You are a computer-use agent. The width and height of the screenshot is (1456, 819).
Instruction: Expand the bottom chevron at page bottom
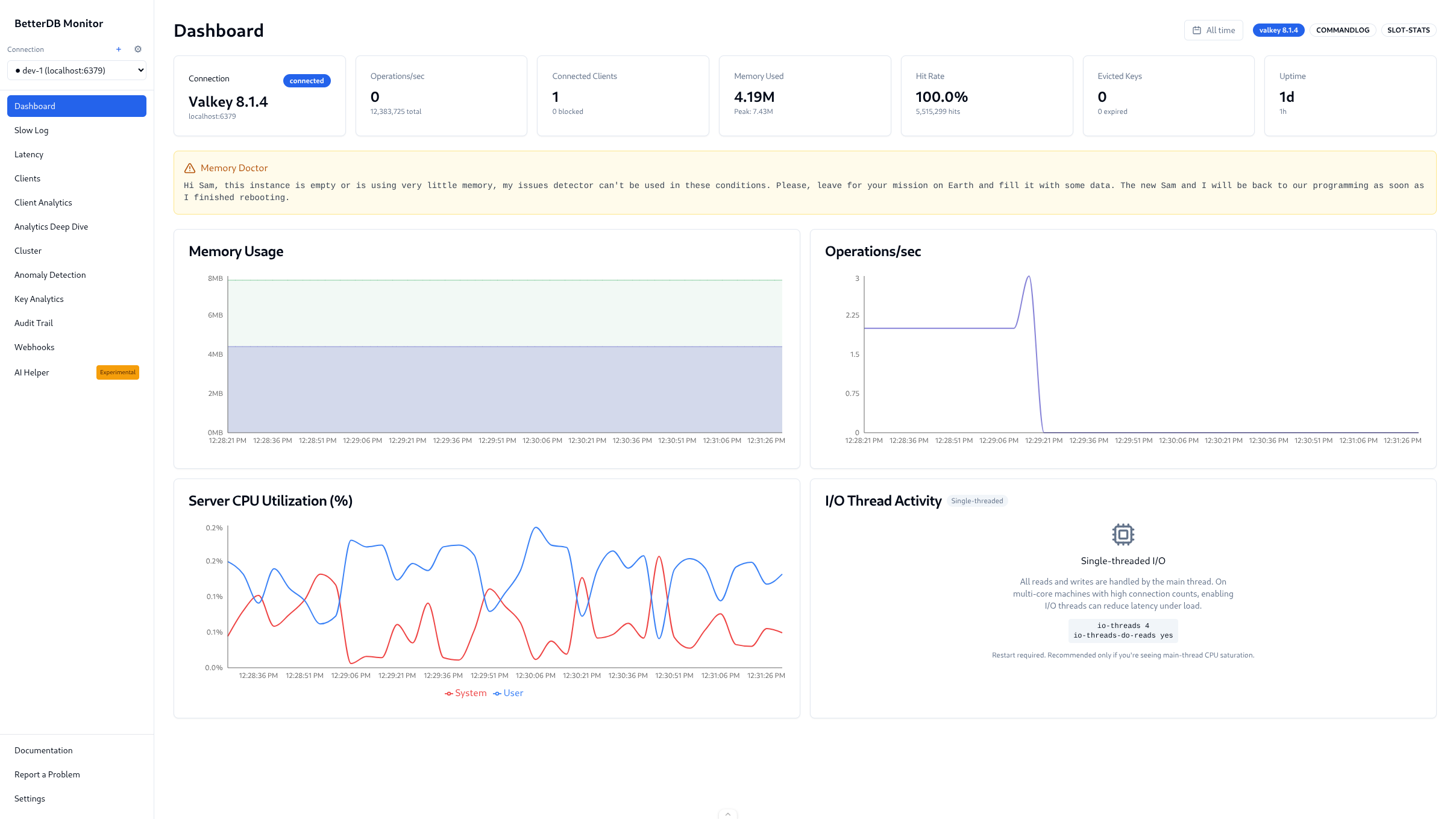728,814
